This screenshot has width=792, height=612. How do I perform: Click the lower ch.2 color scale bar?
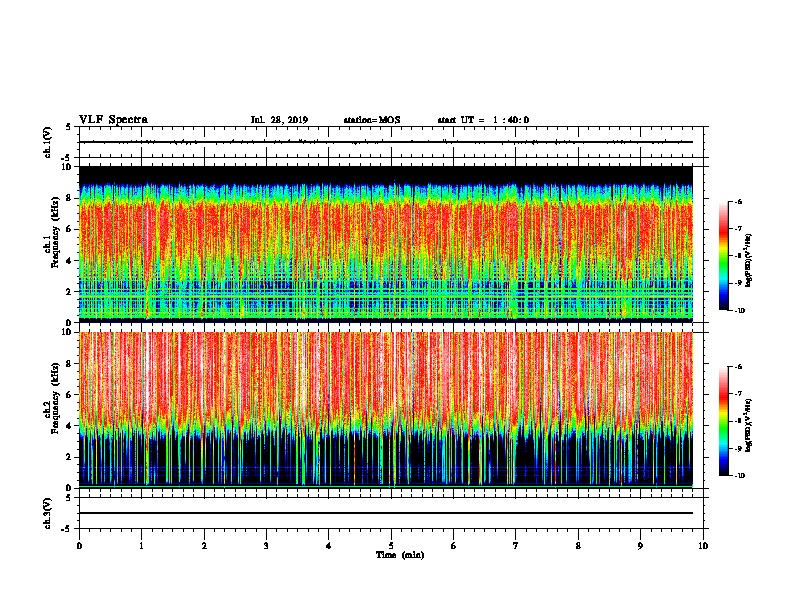[723, 421]
